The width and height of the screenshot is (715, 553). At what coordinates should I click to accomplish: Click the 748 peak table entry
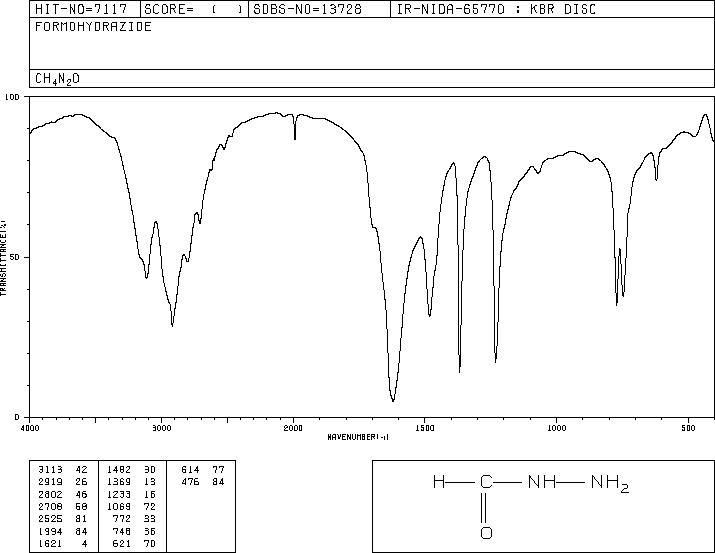135,532
